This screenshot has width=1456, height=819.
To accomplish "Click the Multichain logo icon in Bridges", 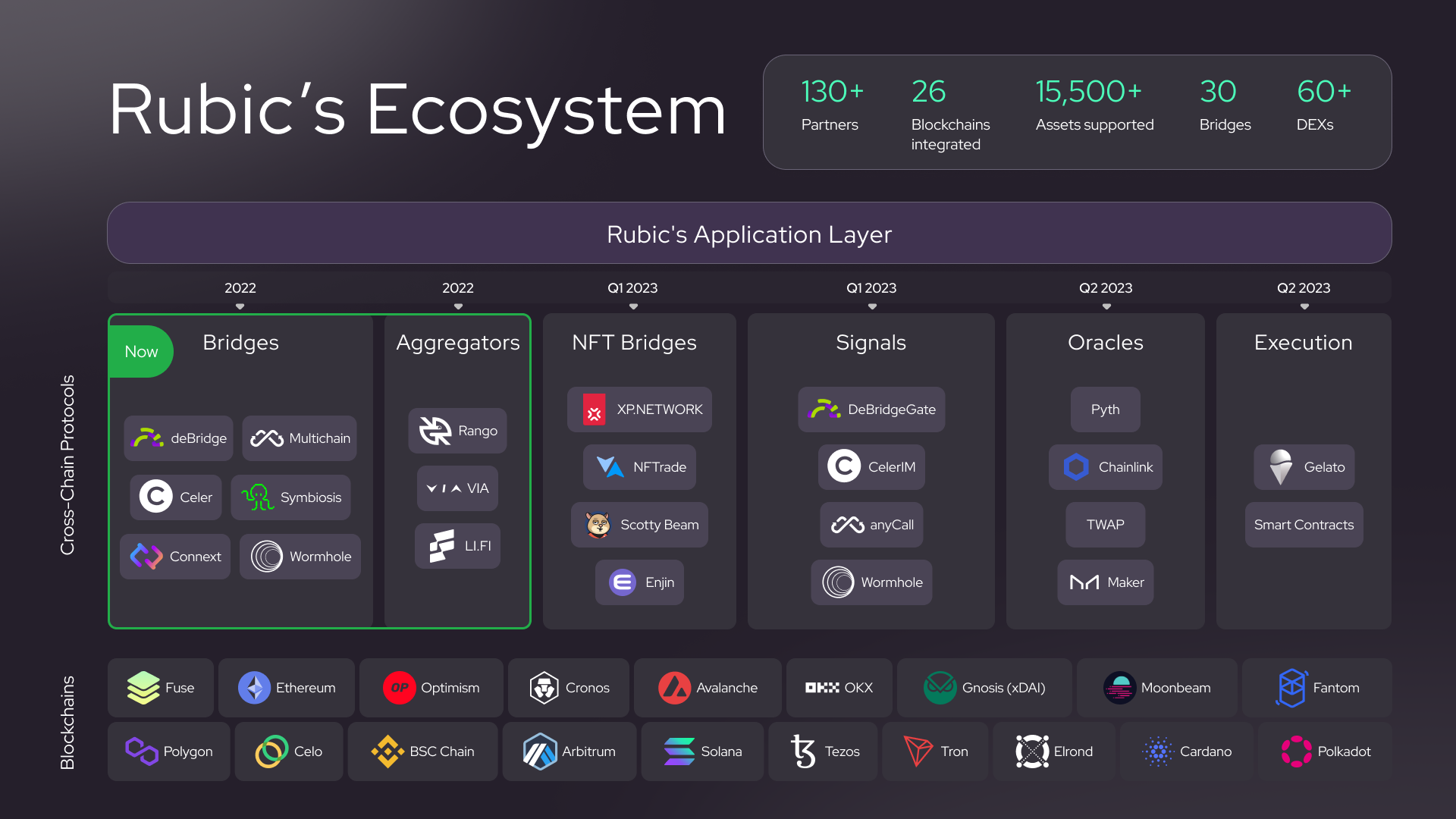I will pyautogui.click(x=267, y=438).
